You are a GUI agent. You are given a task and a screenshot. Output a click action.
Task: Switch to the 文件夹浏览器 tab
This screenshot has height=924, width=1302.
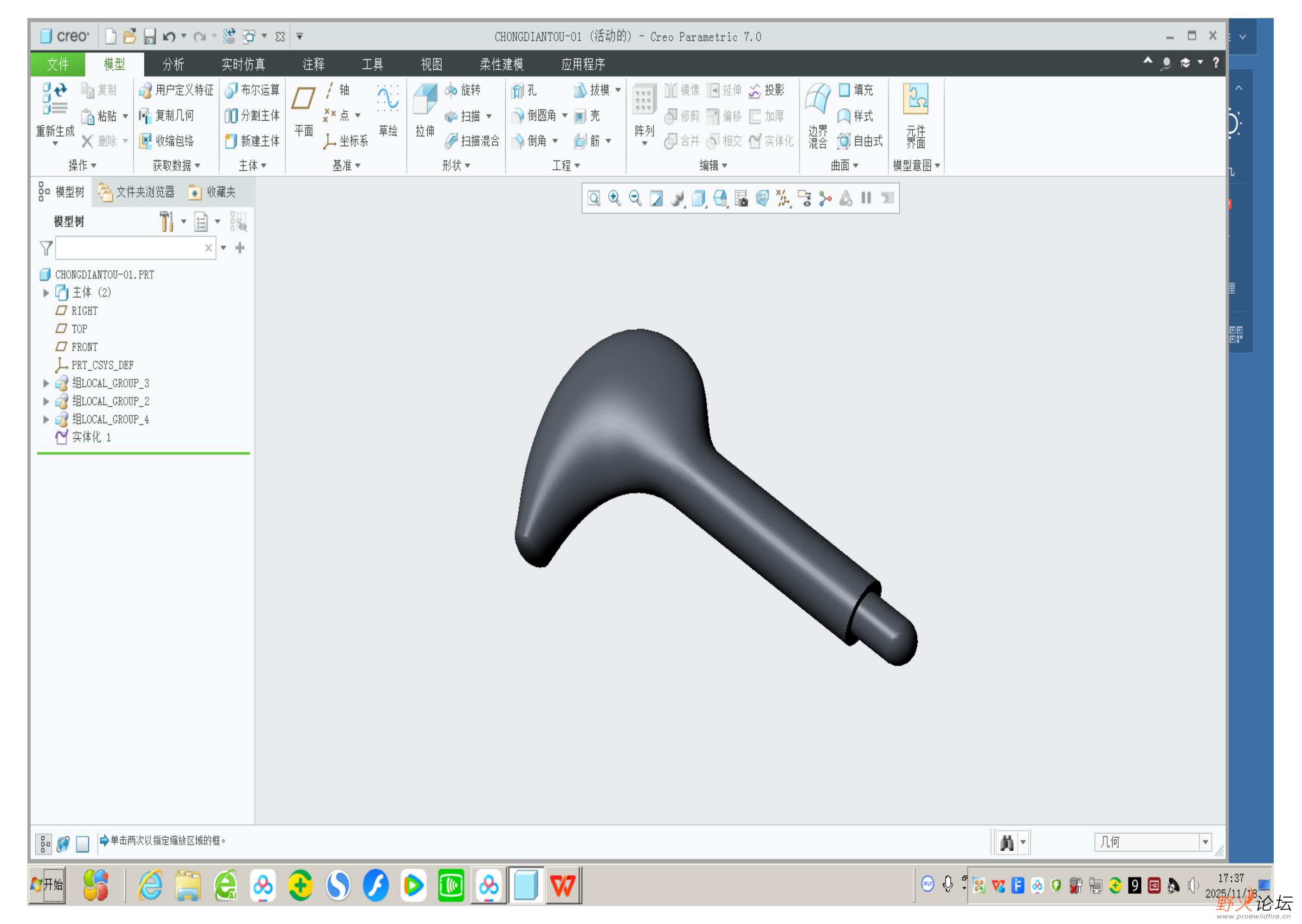pos(136,192)
